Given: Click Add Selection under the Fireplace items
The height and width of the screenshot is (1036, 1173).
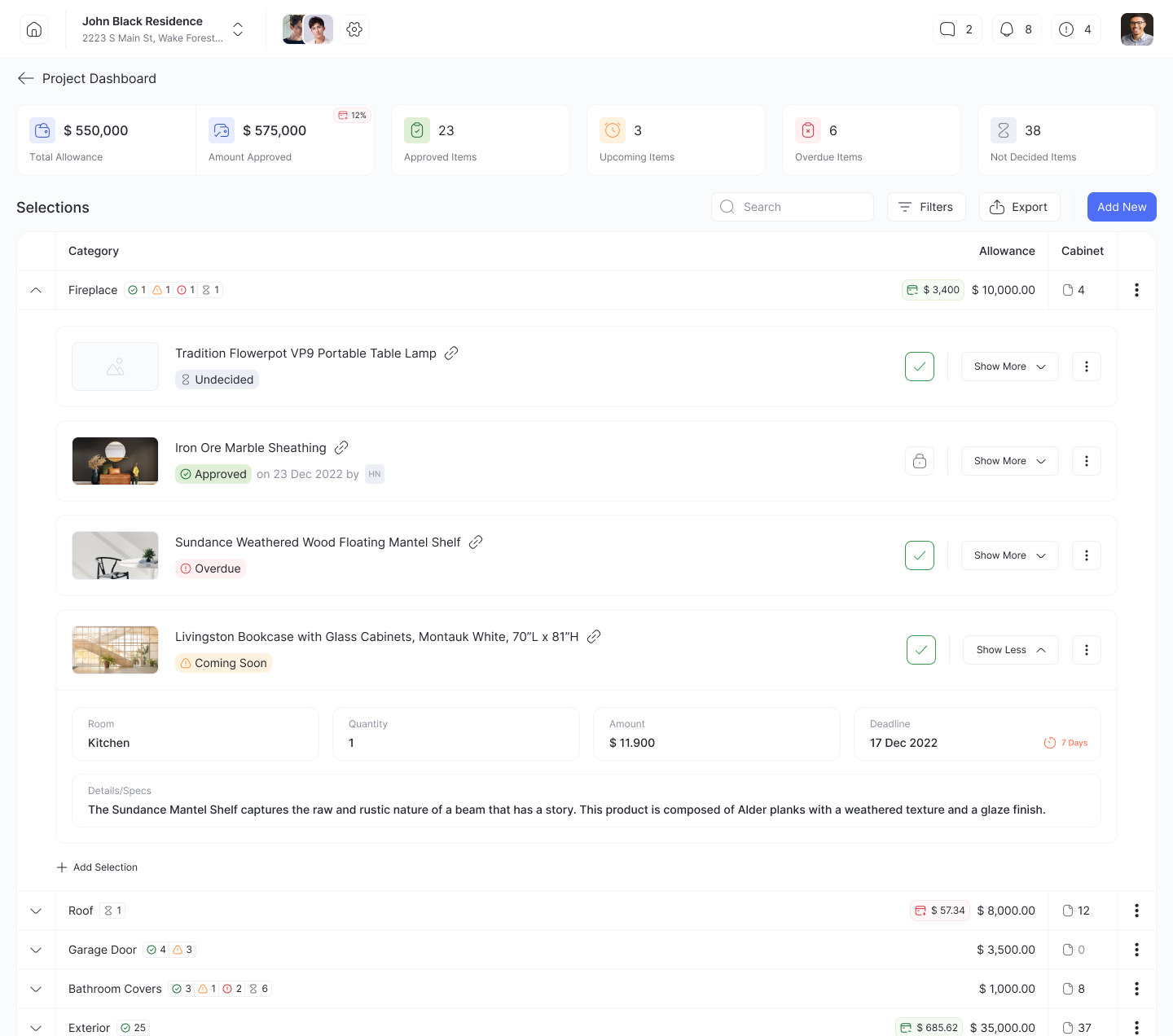Looking at the screenshot, I should (x=97, y=867).
